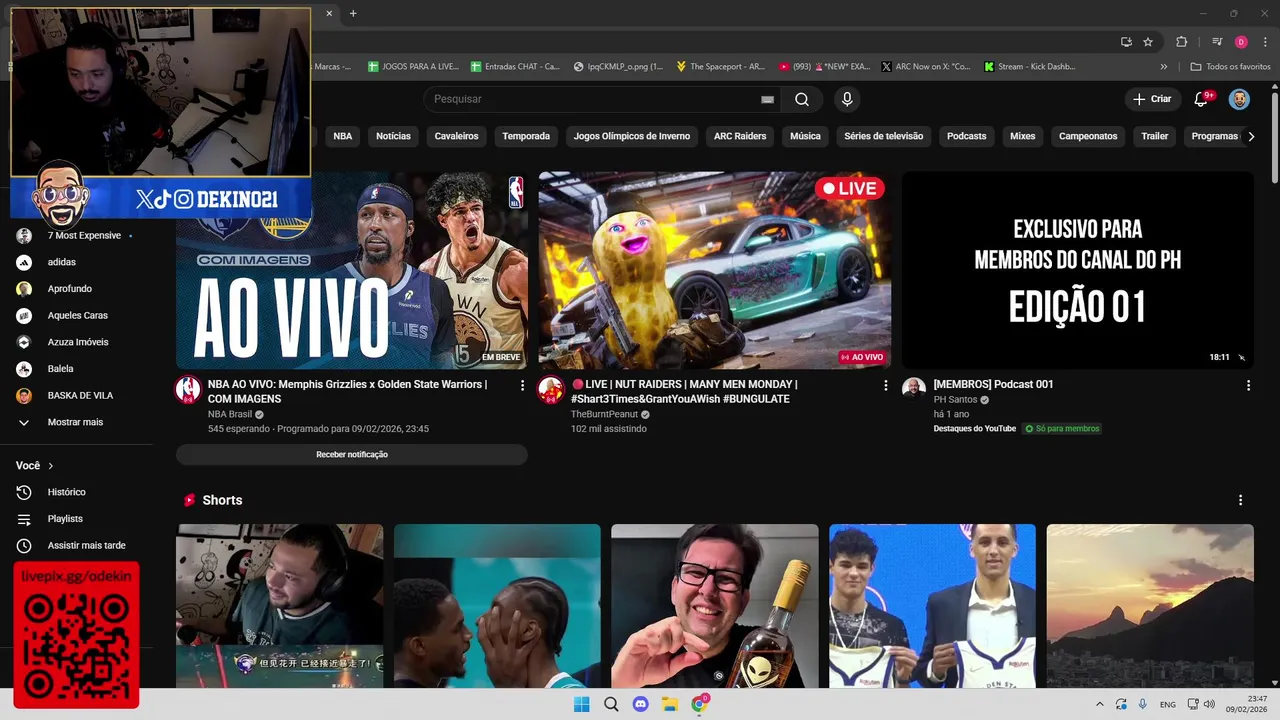The image size is (1280, 720).
Task: Click the page vertical scrollbar
Action: pos(1274,138)
